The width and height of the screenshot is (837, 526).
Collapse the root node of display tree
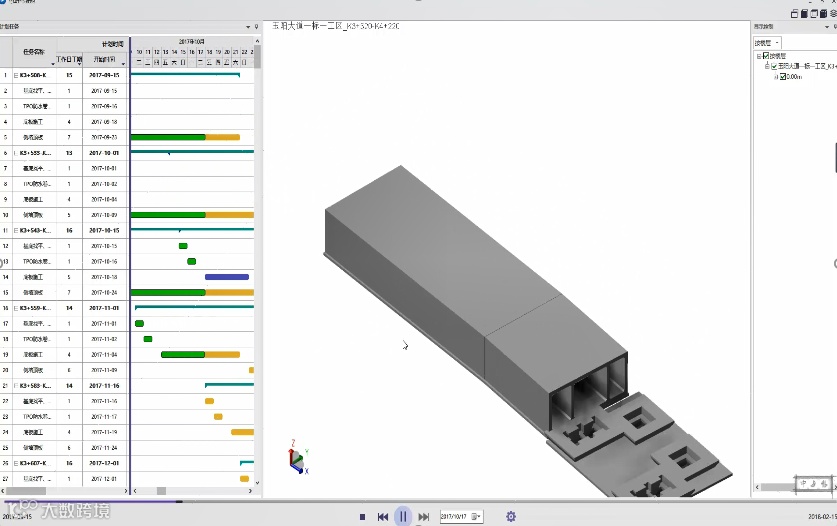coord(759,56)
